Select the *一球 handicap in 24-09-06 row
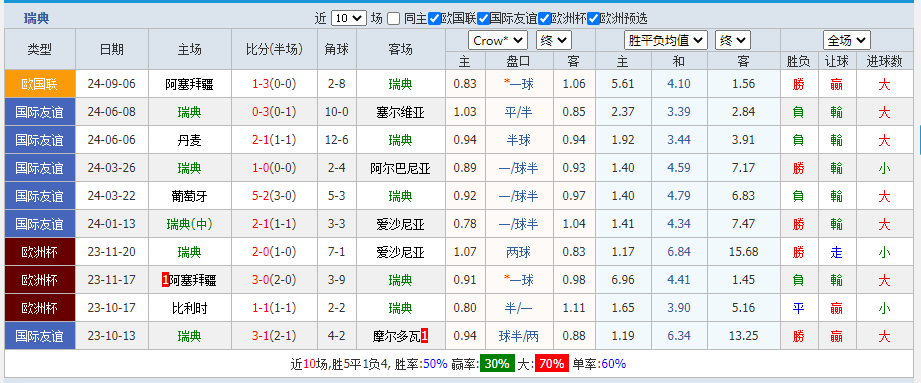This screenshot has width=921, height=383. click(519, 84)
